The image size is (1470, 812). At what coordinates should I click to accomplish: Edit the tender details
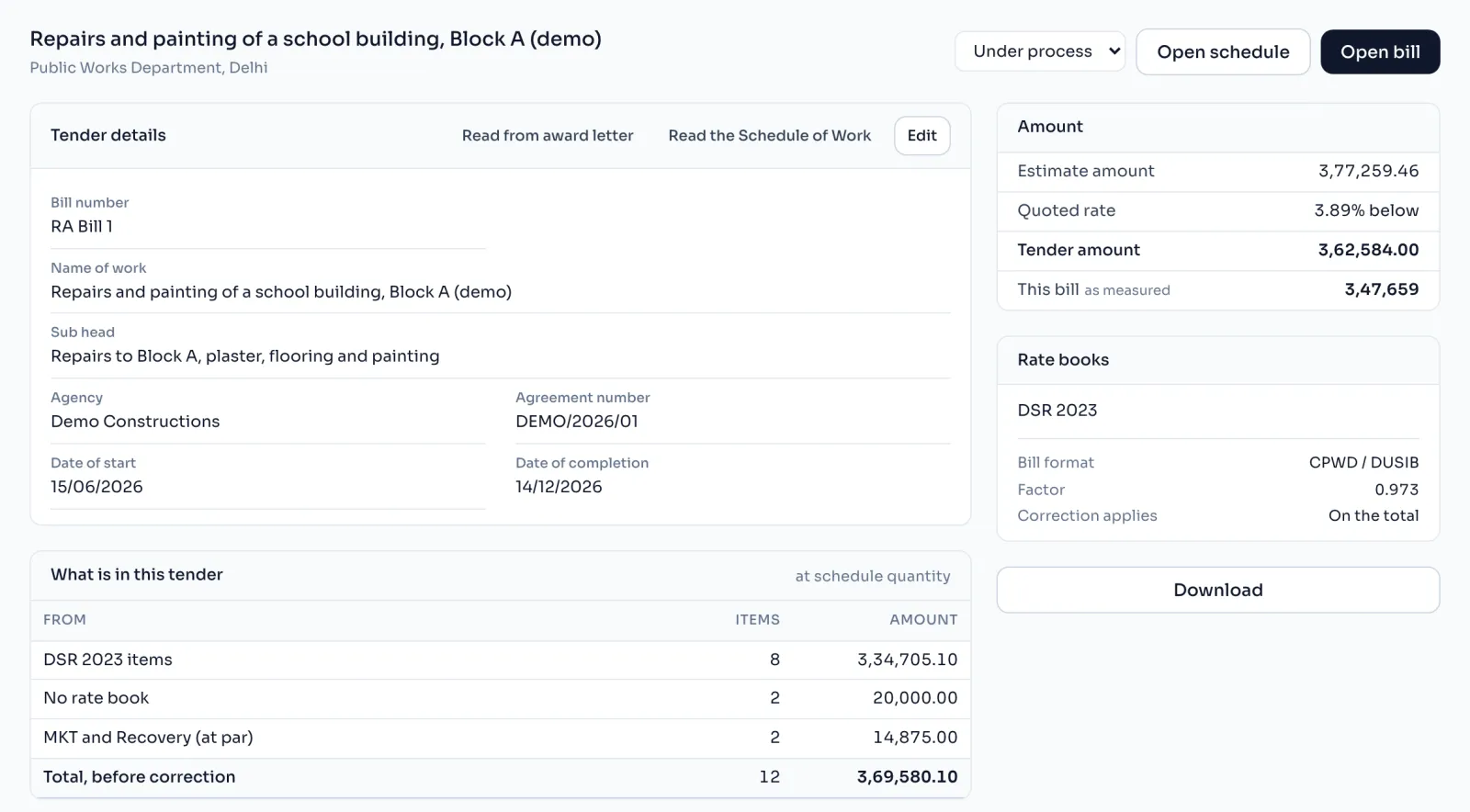[x=922, y=135]
